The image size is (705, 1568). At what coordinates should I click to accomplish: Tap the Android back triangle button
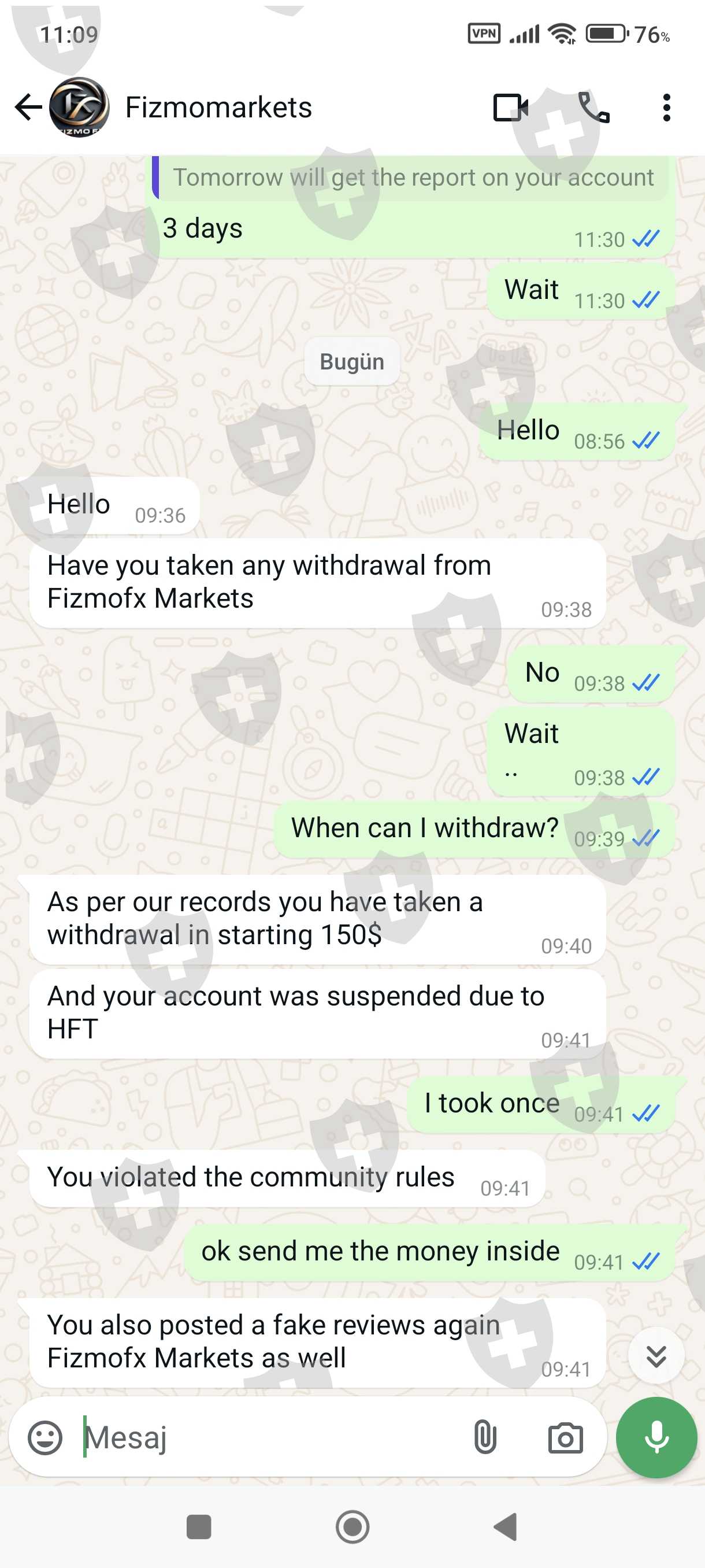506,1526
